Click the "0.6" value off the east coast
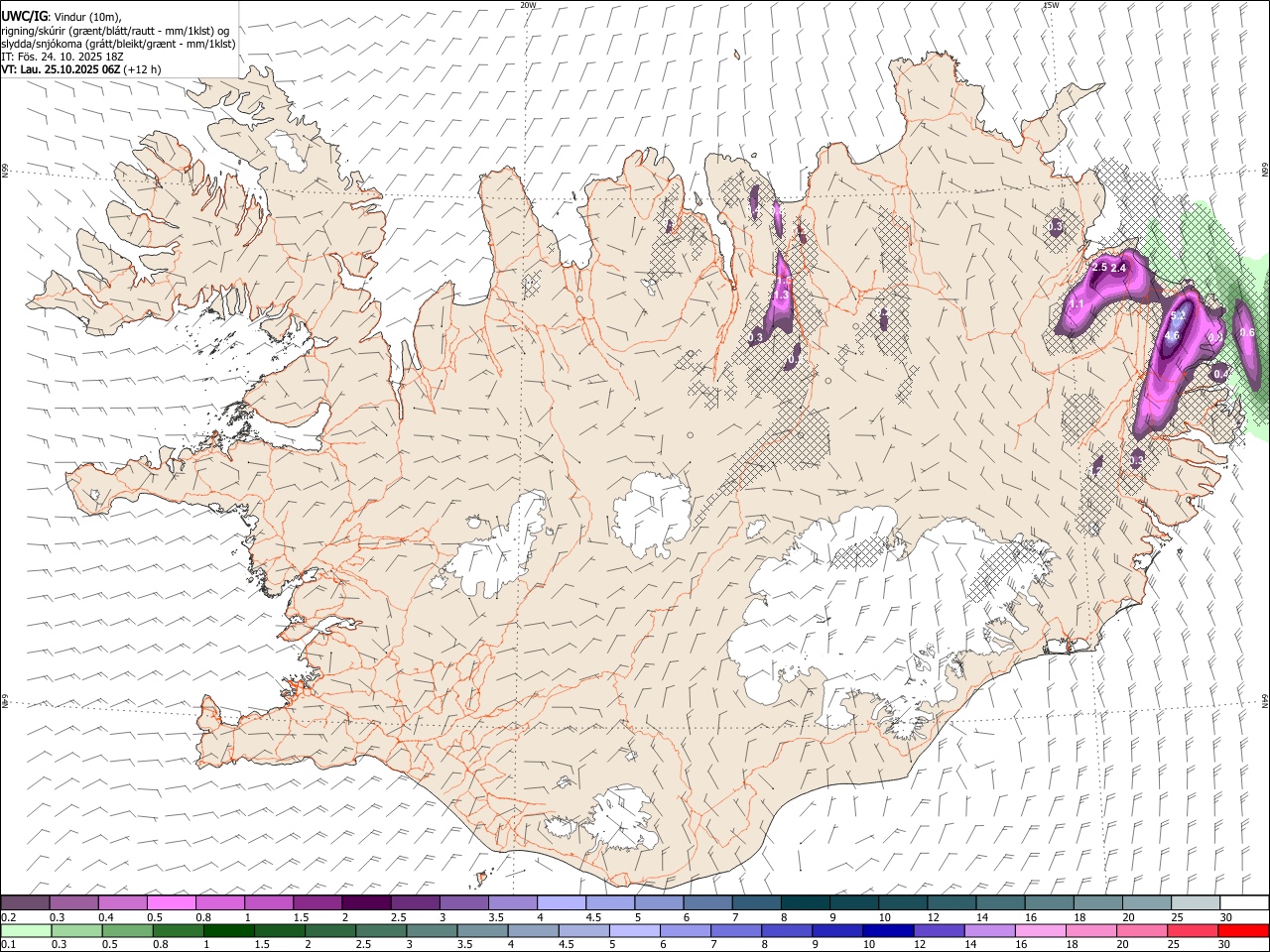 tap(1247, 333)
